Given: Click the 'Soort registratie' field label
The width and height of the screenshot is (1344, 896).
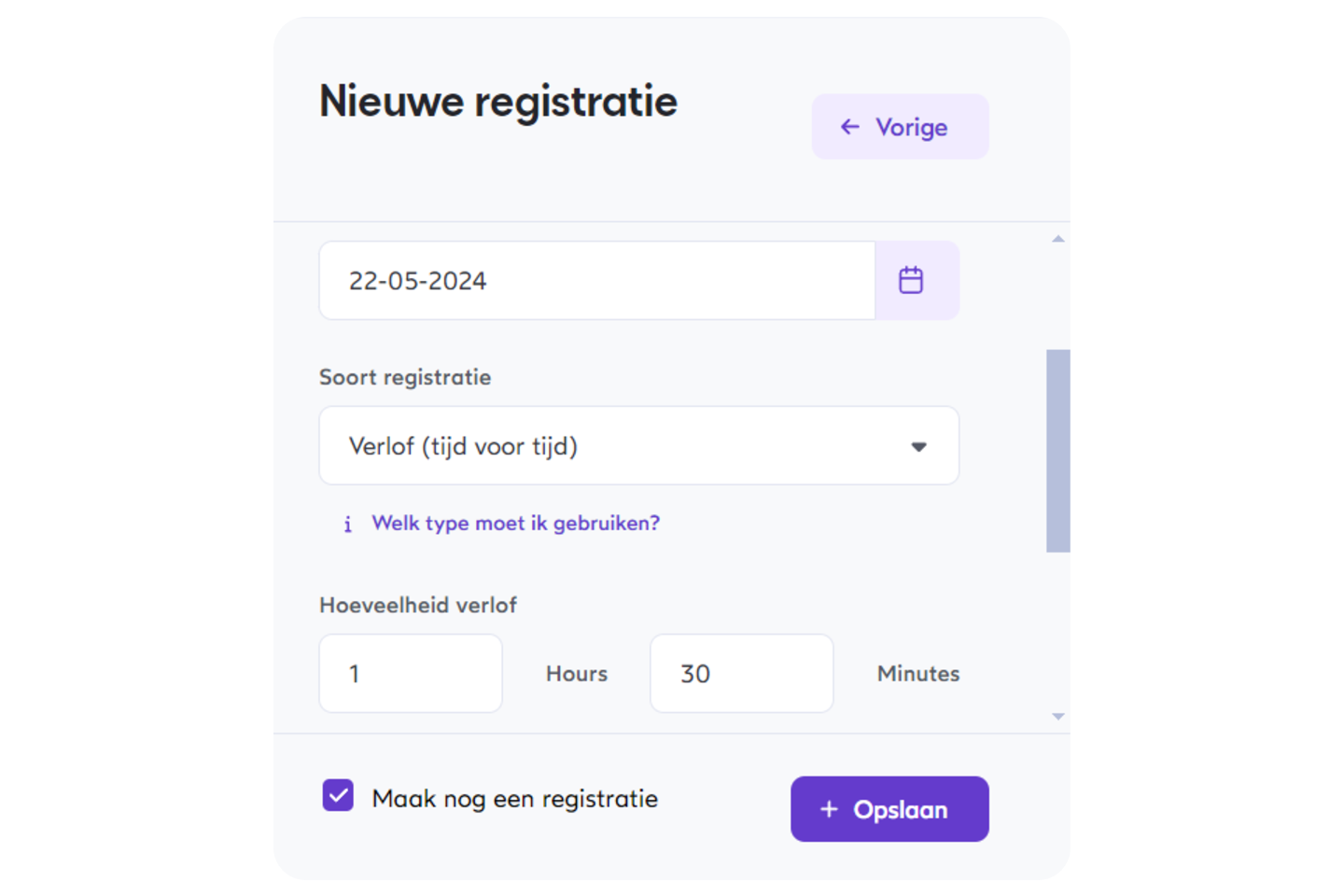Looking at the screenshot, I should (x=405, y=377).
